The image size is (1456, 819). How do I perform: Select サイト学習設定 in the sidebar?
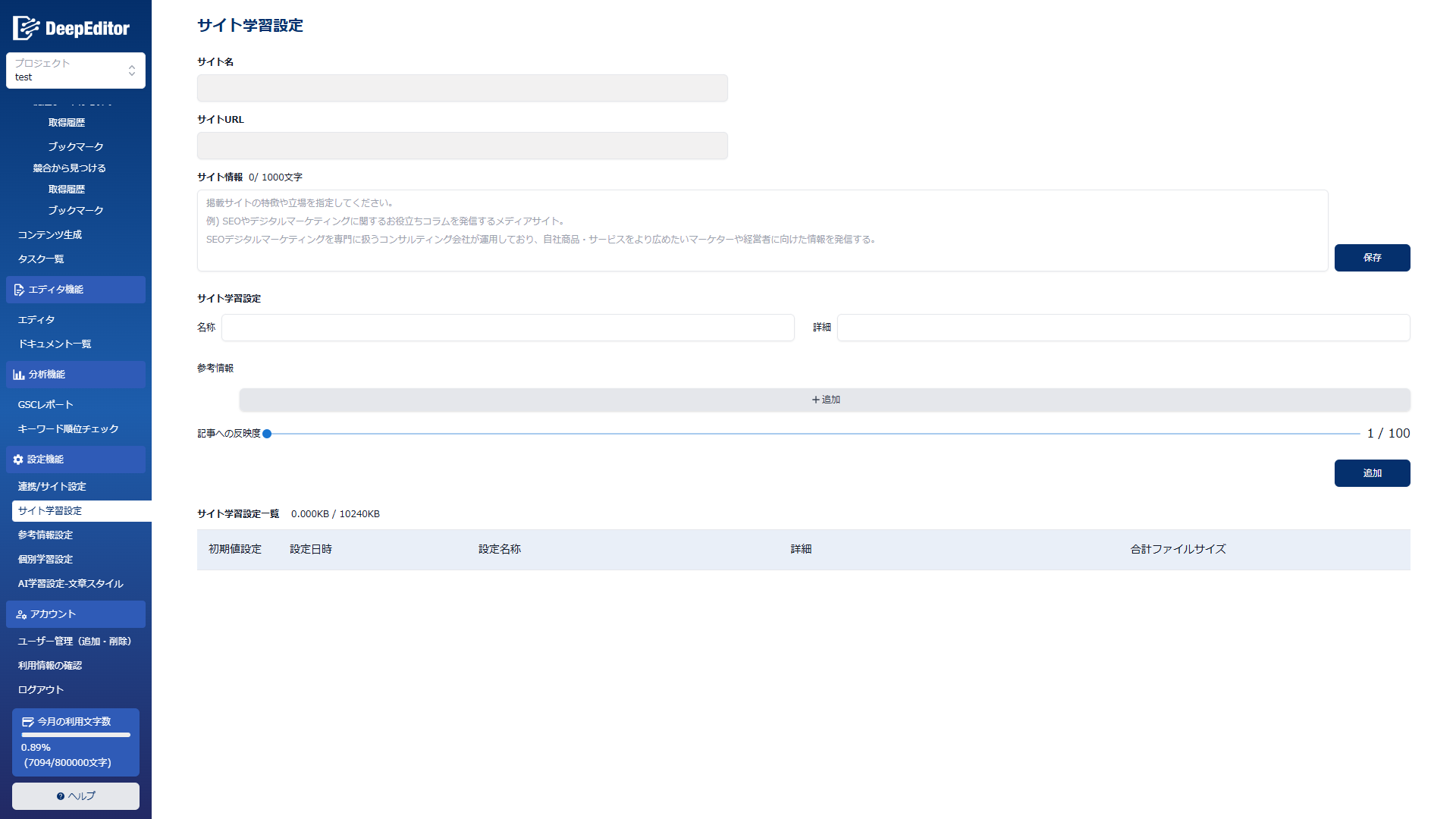82,511
